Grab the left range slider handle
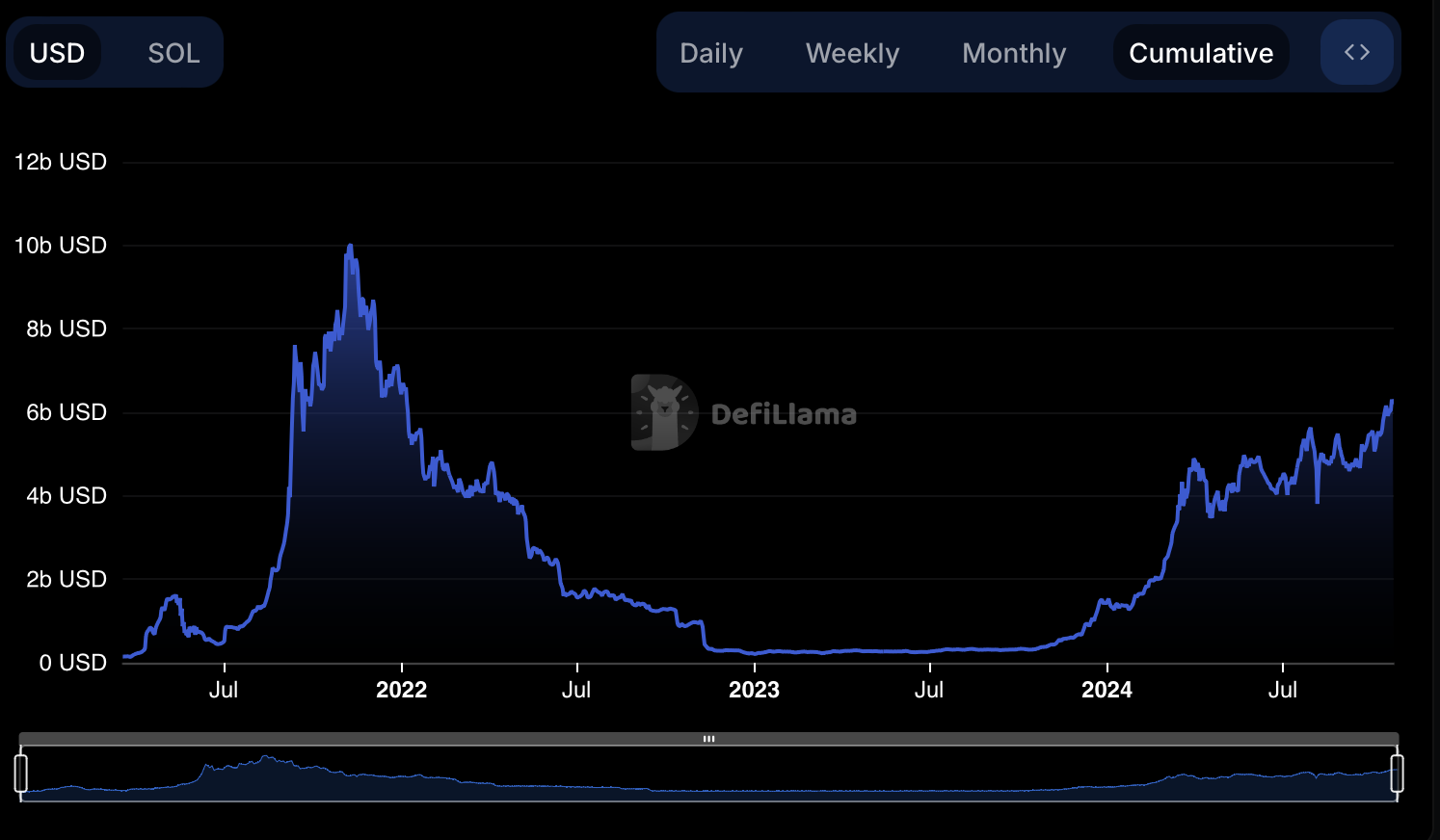1440x840 pixels. (x=21, y=774)
